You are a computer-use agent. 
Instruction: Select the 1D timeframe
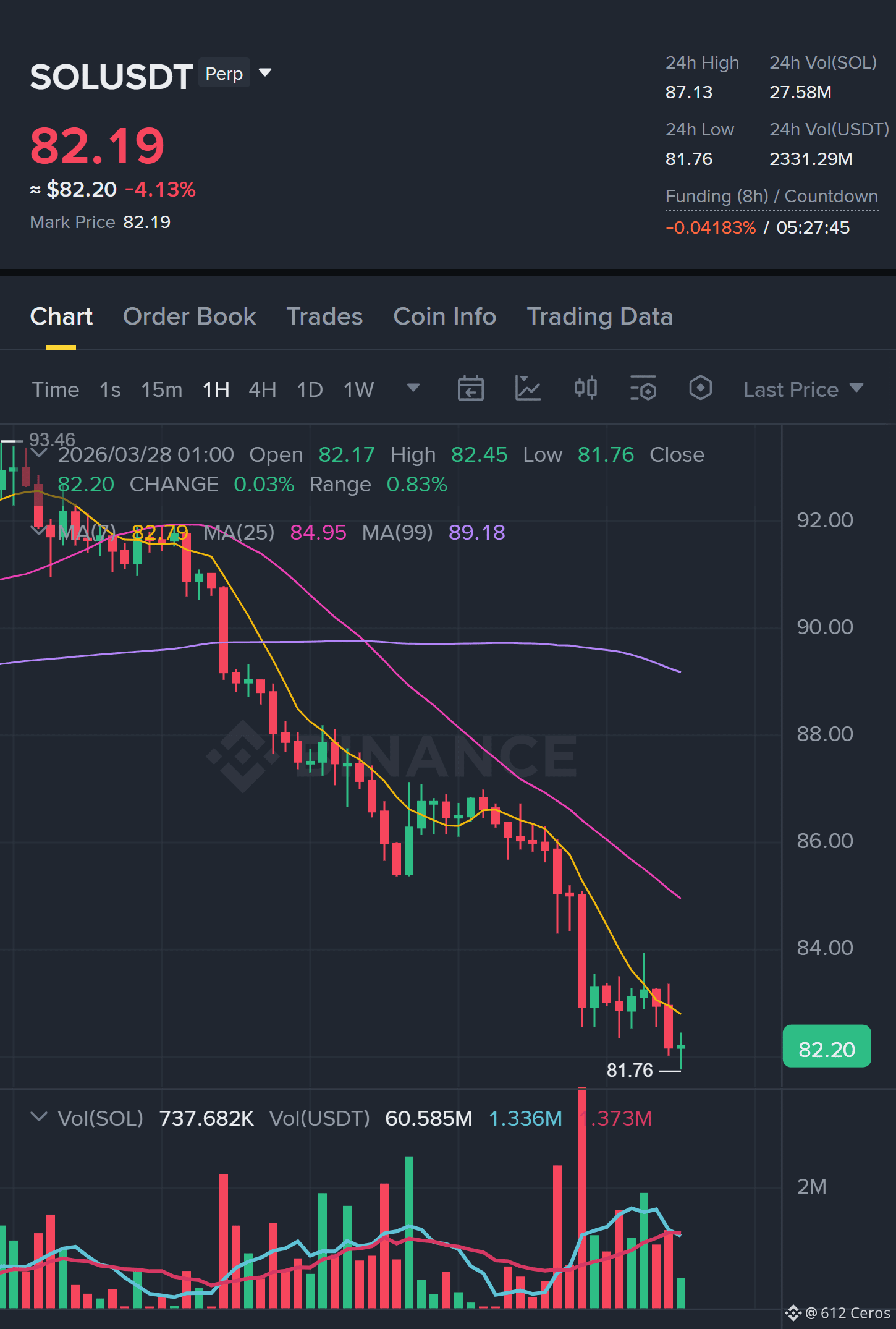pyautogui.click(x=310, y=389)
